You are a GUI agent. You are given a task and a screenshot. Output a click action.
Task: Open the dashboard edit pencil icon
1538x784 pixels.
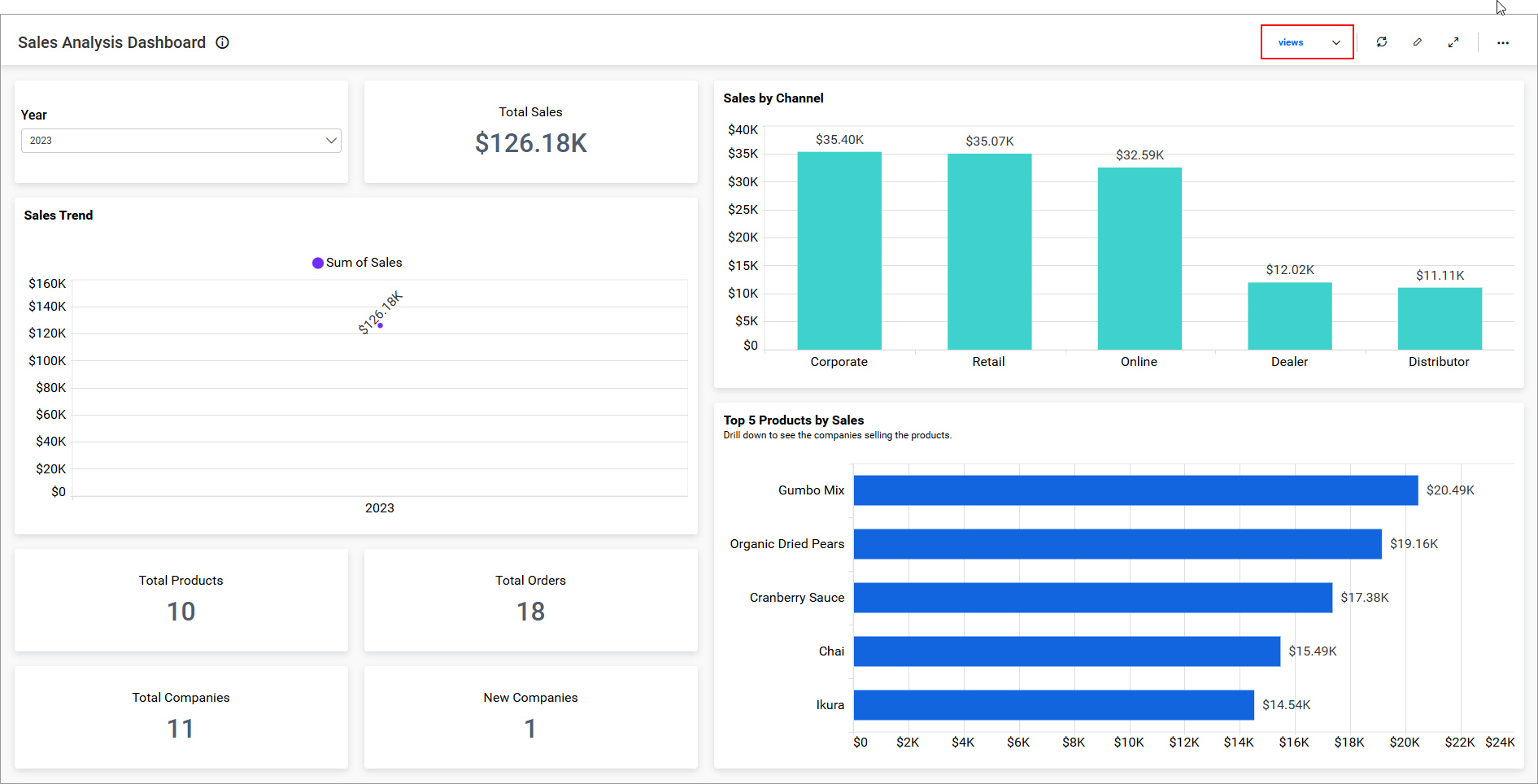click(x=1418, y=41)
